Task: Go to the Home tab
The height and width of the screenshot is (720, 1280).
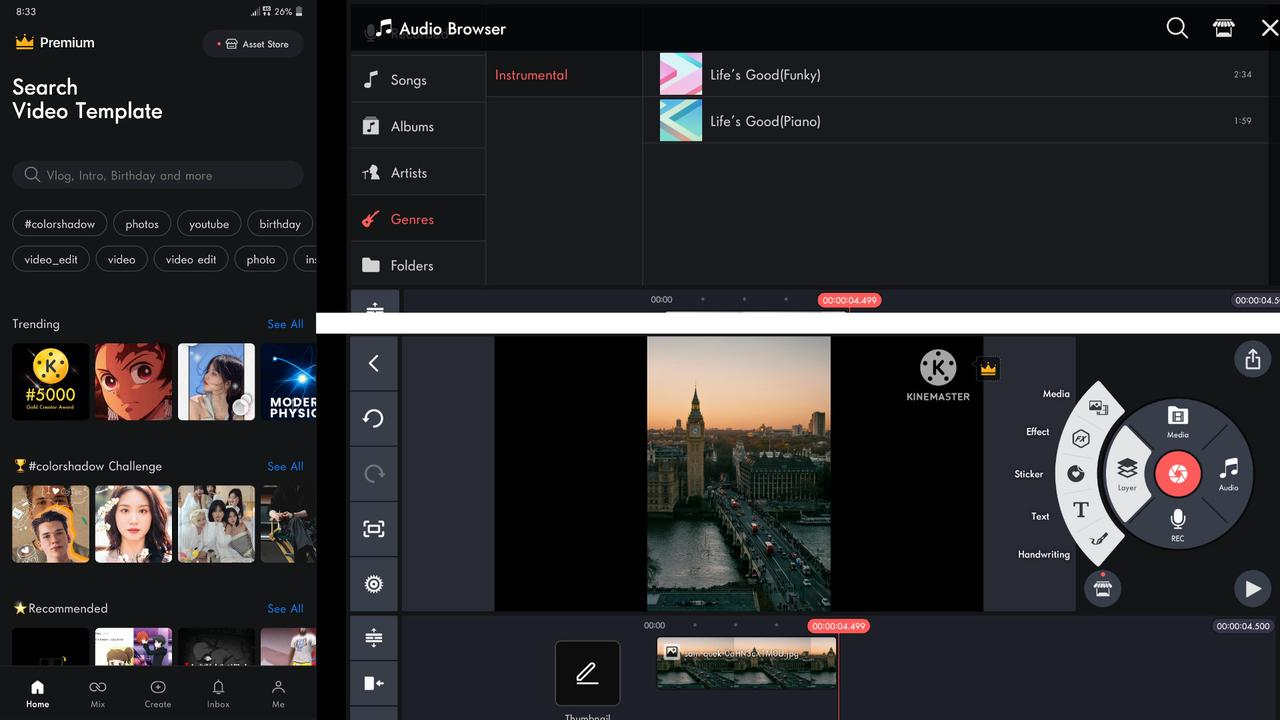Action: pyautogui.click(x=37, y=694)
